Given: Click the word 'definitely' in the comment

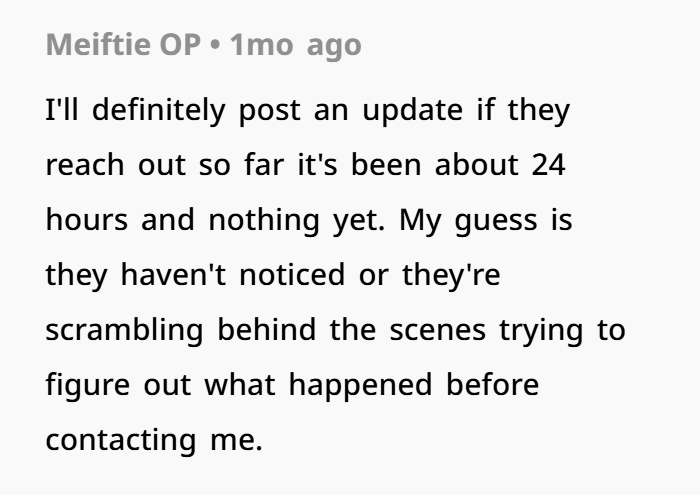Looking at the screenshot, I should 158,111.
